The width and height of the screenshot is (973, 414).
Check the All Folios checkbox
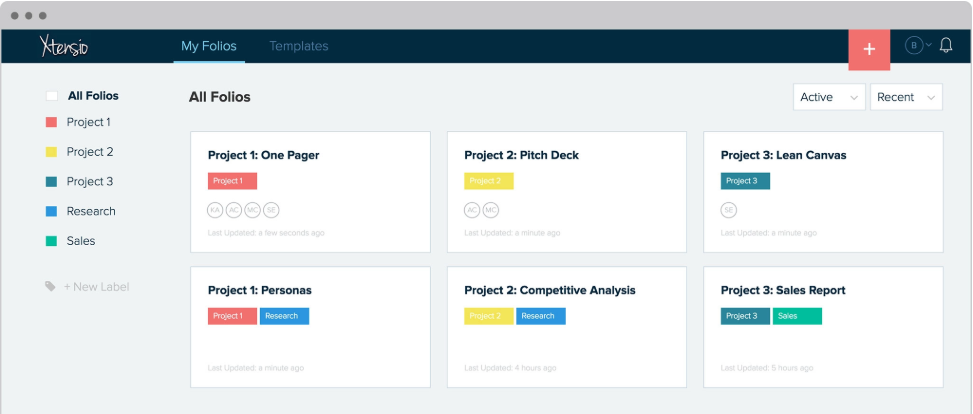[x=51, y=96]
